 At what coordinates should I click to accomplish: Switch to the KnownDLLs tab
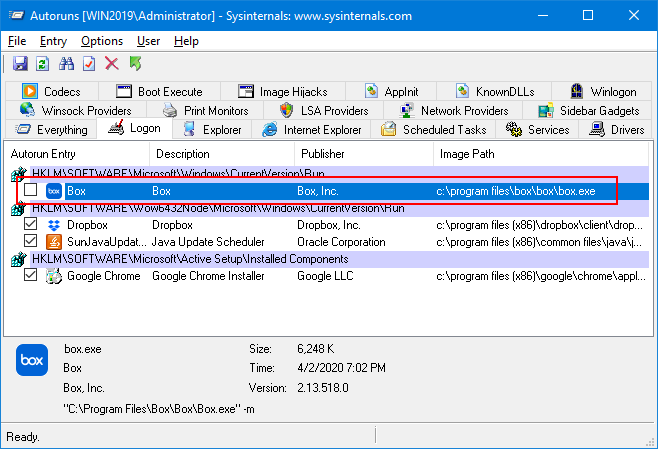494,91
